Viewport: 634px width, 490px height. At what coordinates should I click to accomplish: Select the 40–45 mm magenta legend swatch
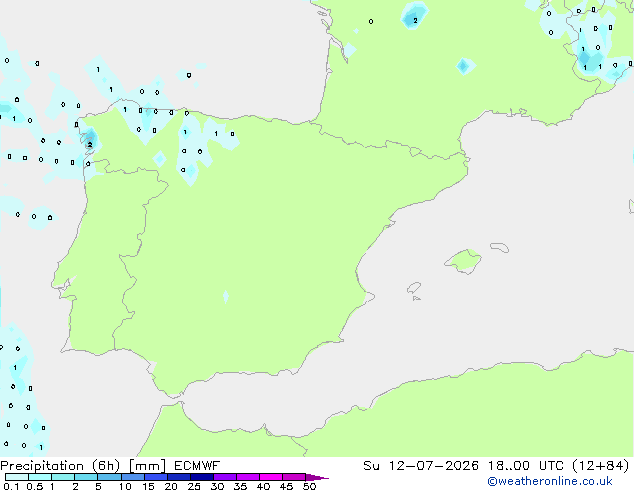(x=271, y=477)
